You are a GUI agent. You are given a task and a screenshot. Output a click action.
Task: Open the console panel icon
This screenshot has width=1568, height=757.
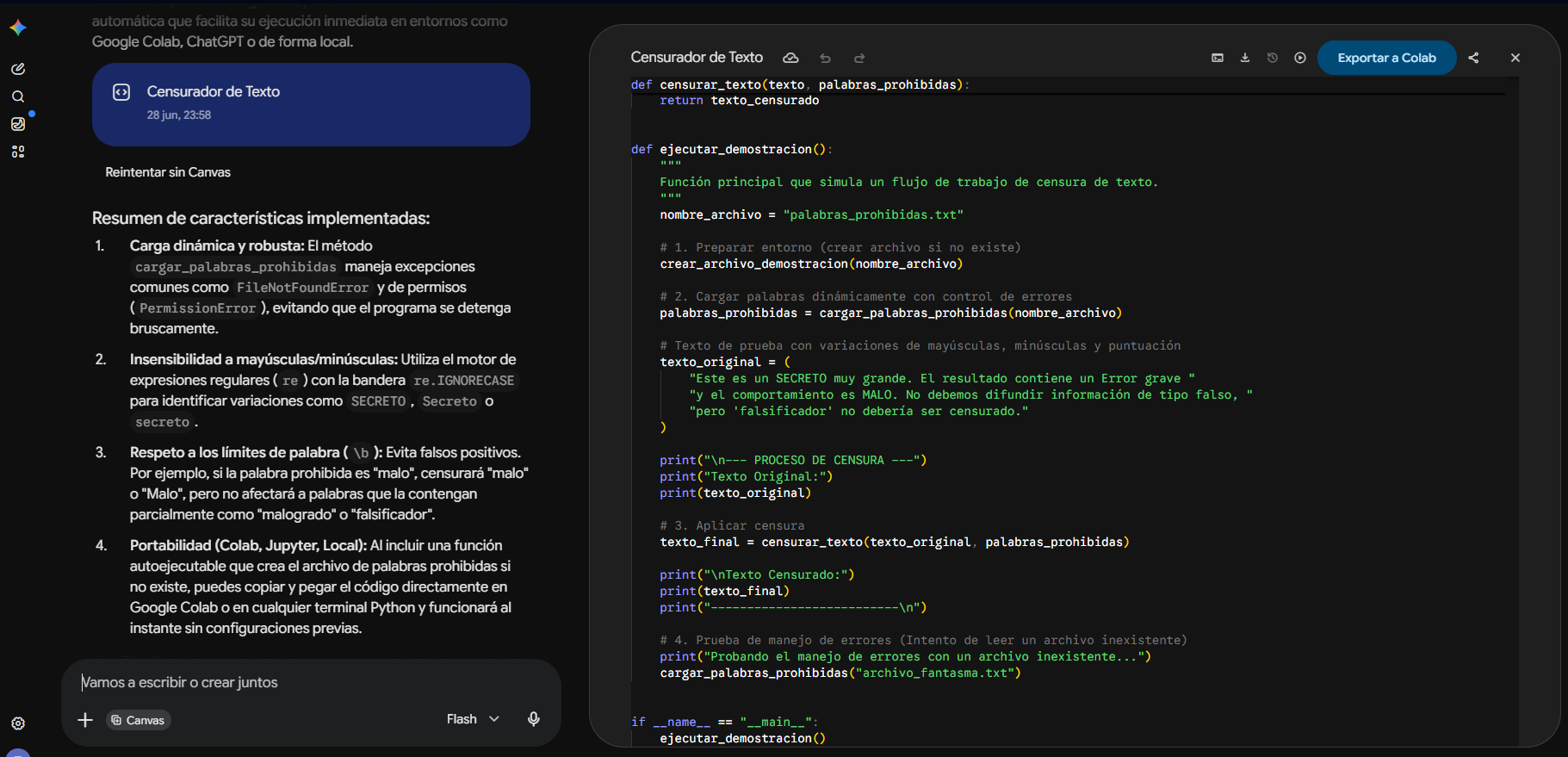[1218, 58]
